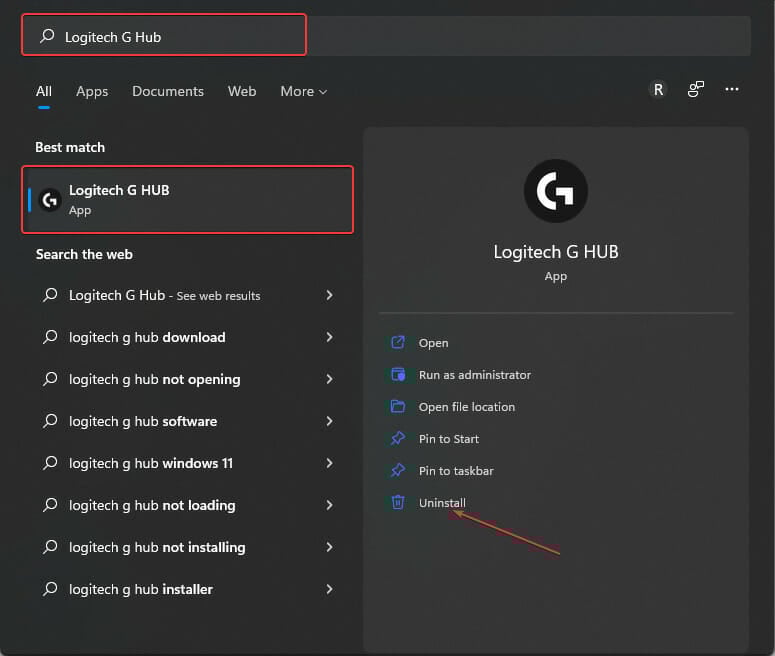775x656 pixels.
Task: Click search icon beside 'logitech g hub download'
Action: point(50,337)
